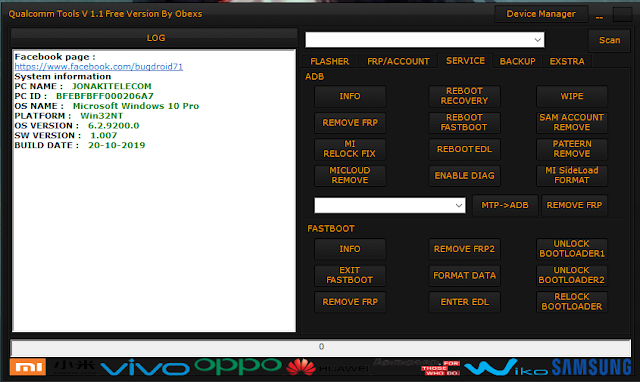
Task: Click the Qualcomm Tools V 1.1 title text
Action: coord(105,14)
